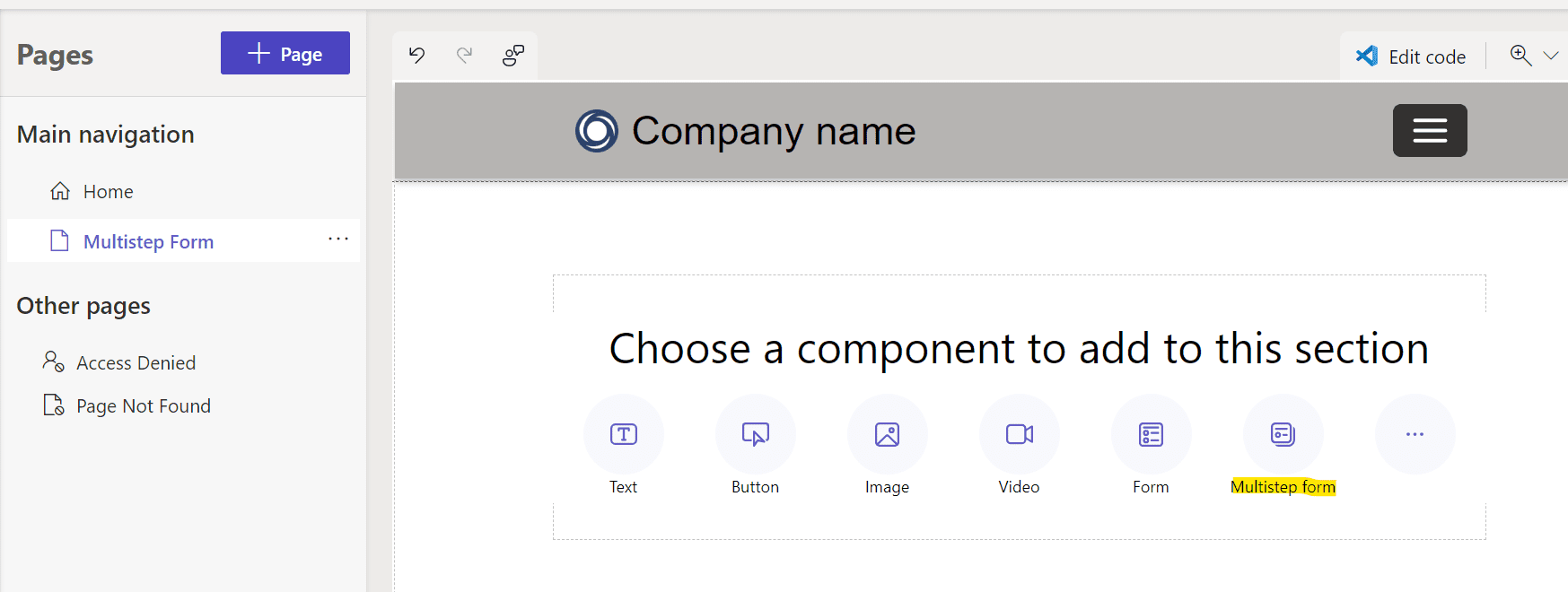The image size is (1568, 592).
Task: Click the redo arrow icon
Action: 464,55
